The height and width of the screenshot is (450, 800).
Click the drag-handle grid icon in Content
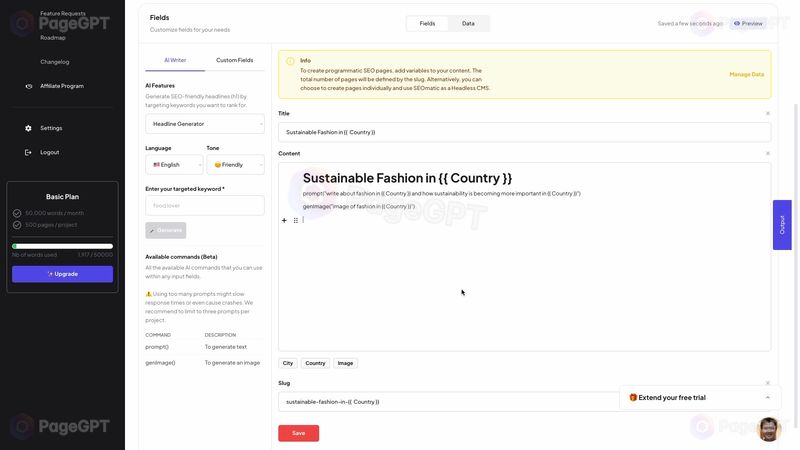click(x=296, y=220)
